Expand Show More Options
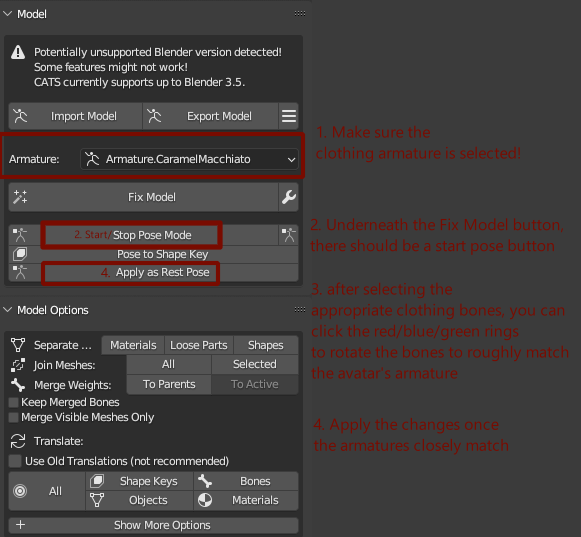Viewport: 581px width, 537px height. [x=153, y=525]
